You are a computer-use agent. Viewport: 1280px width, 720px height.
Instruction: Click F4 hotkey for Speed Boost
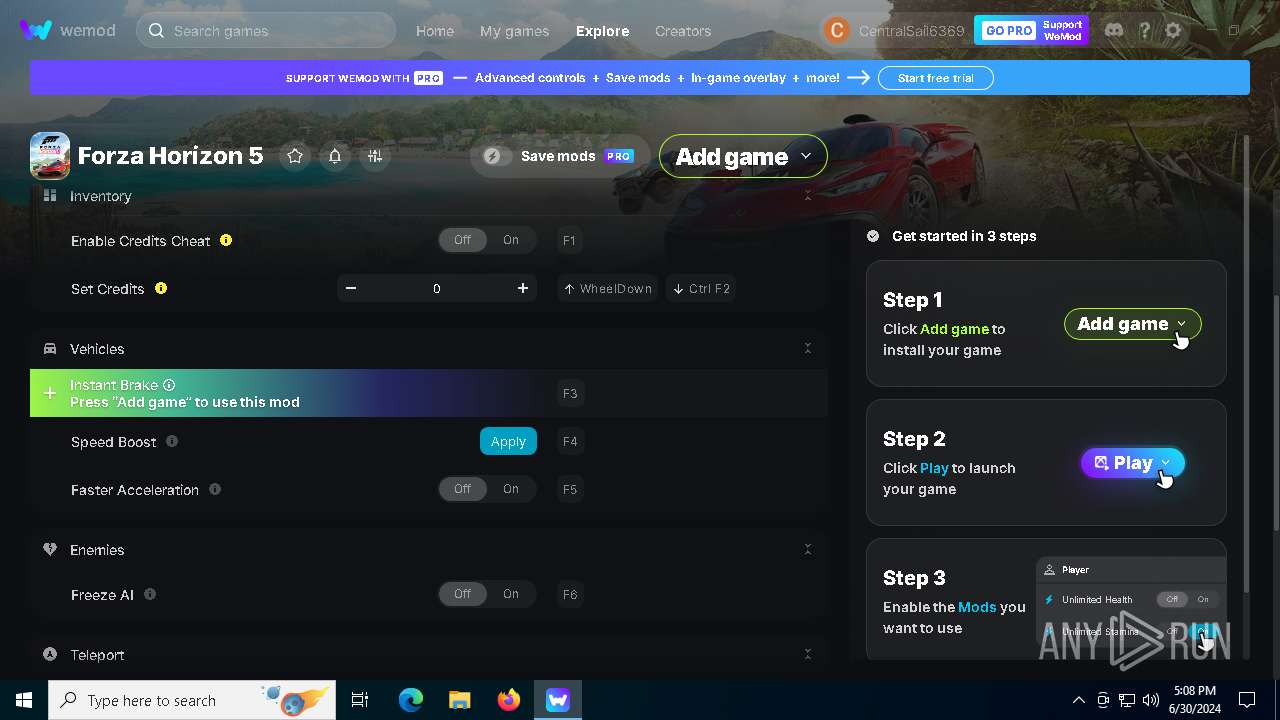pos(570,441)
